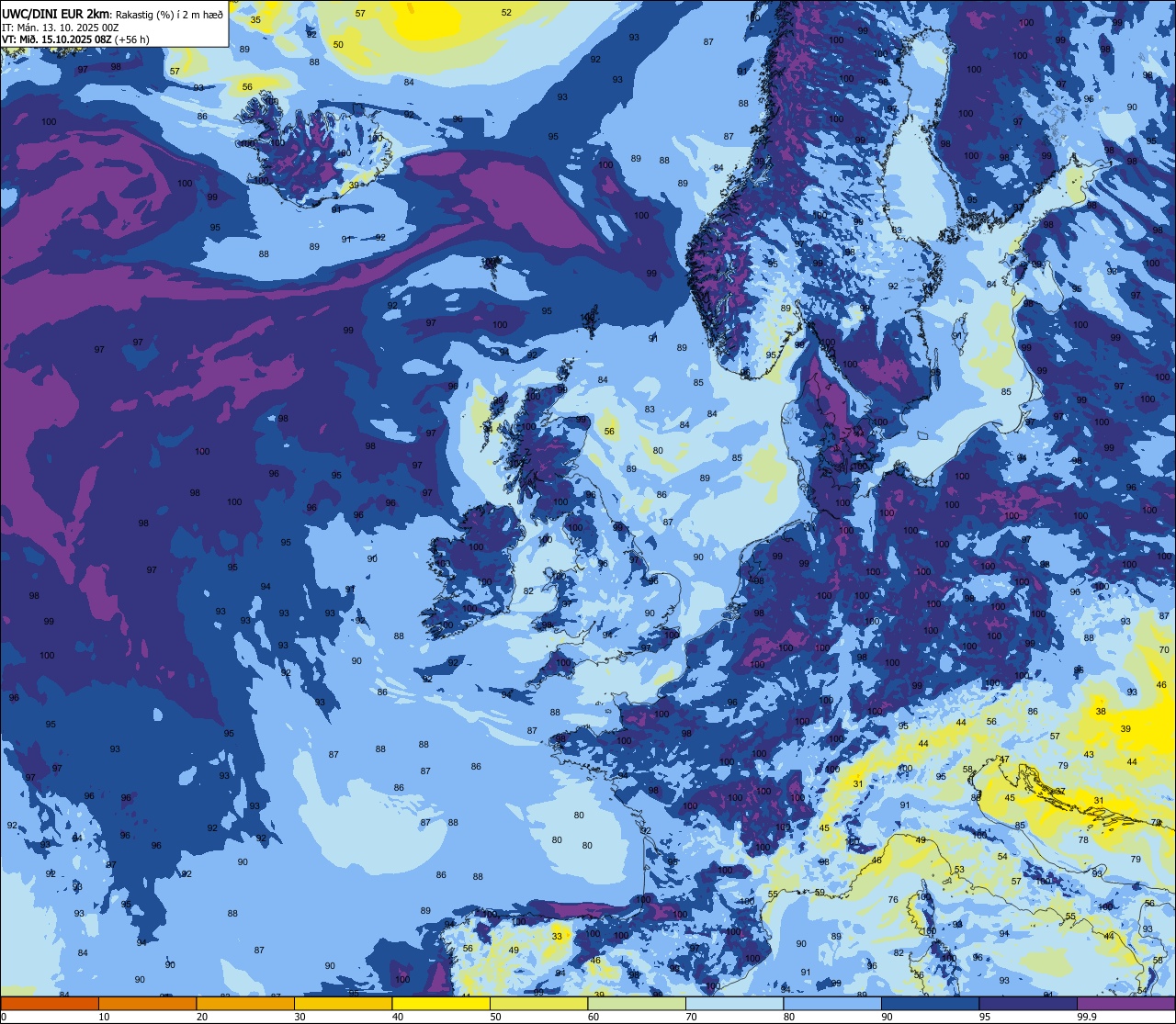Click the 80–90 sky blue legend swatch
The height and width of the screenshot is (1024, 1176).
[x=832, y=1003]
